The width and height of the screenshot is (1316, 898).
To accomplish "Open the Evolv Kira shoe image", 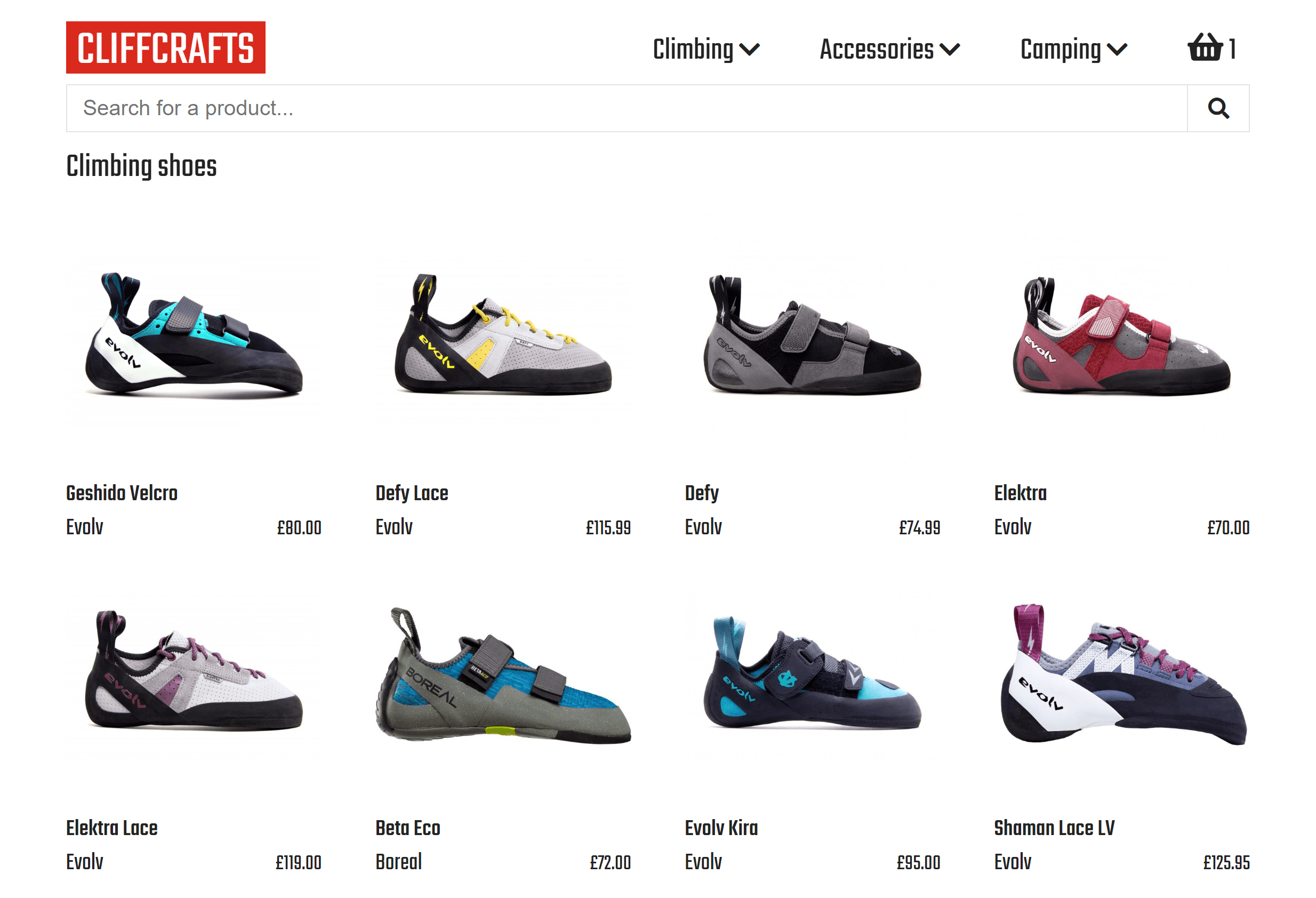I will coord(813,674).
